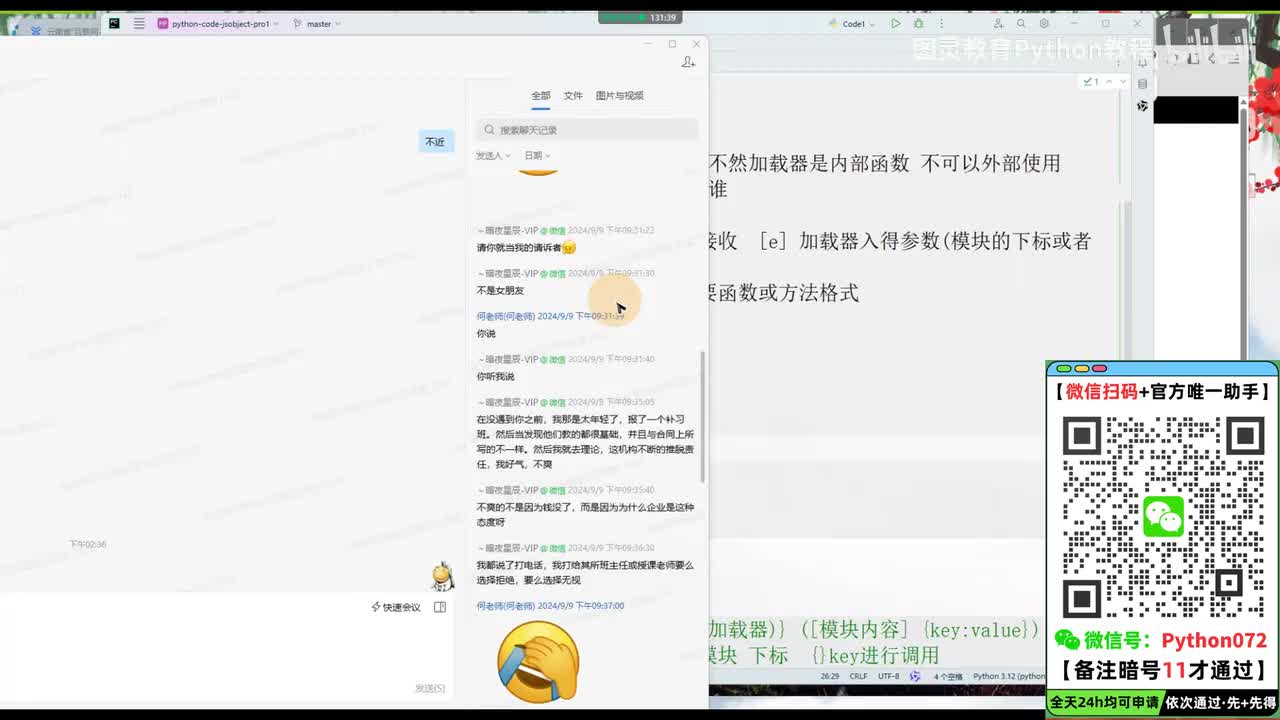Screen dimensions: 1280x720
Task: Click the green dot on QR card header
Action: (x=1064, y=368)
